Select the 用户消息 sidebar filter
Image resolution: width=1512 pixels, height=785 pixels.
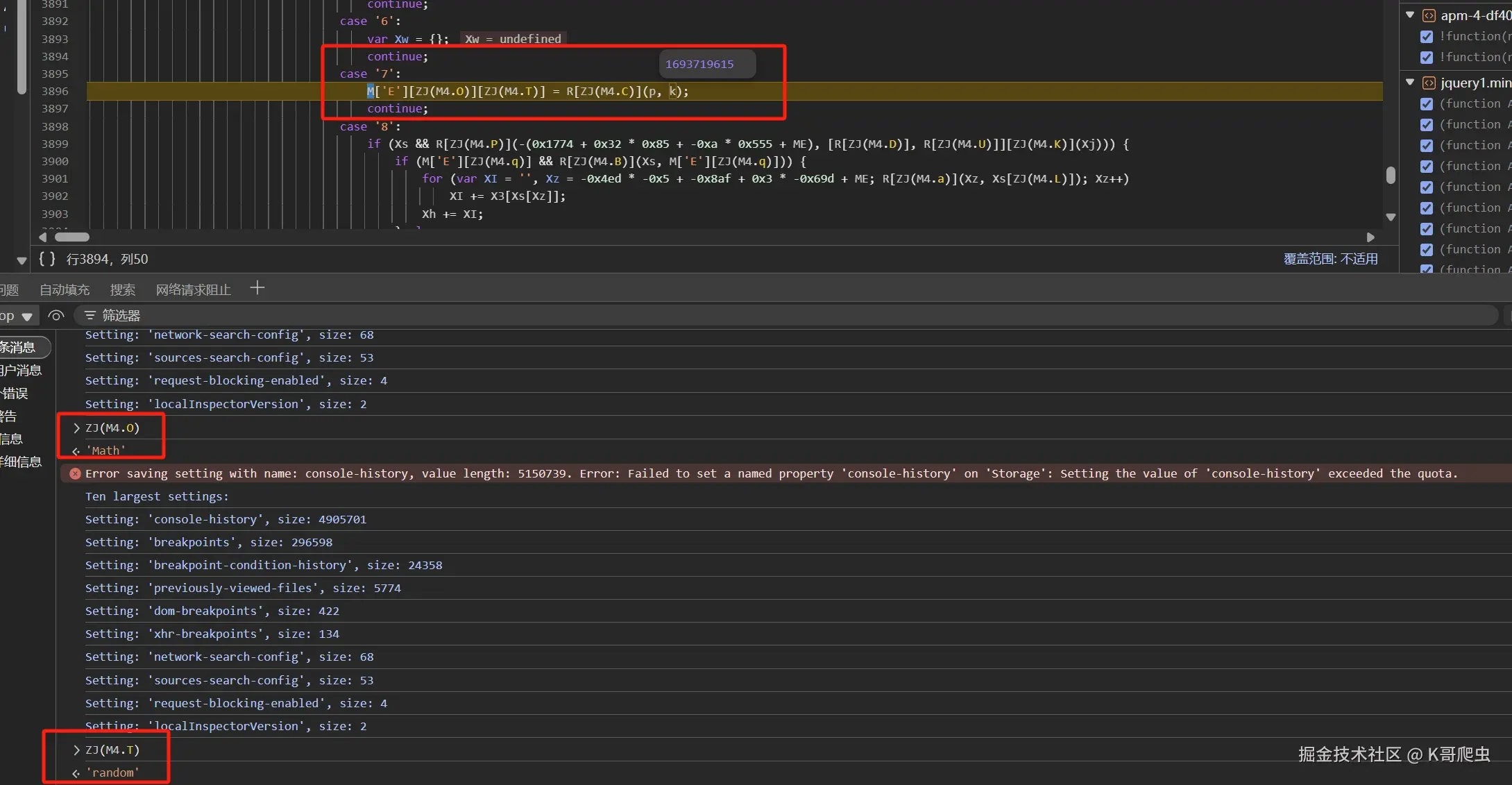click(21, 371)
